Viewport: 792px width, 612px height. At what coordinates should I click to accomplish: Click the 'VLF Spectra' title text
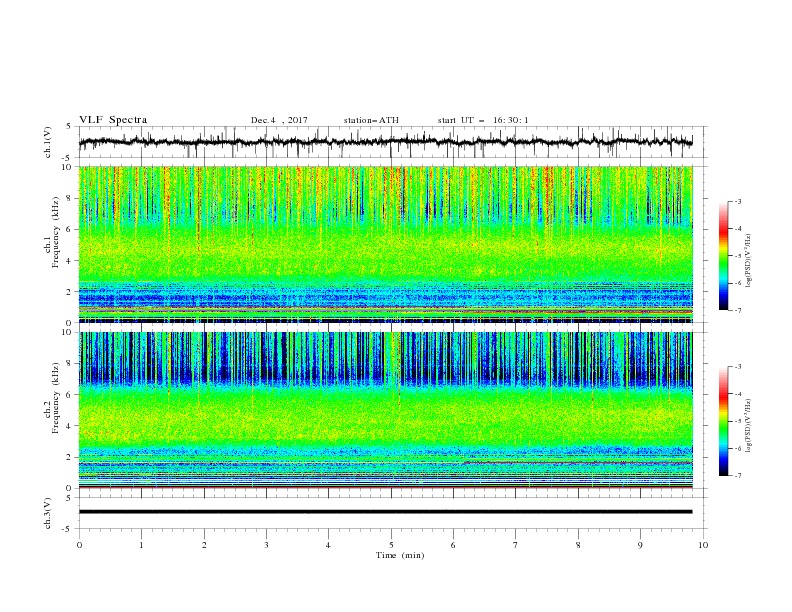[113, 120]
